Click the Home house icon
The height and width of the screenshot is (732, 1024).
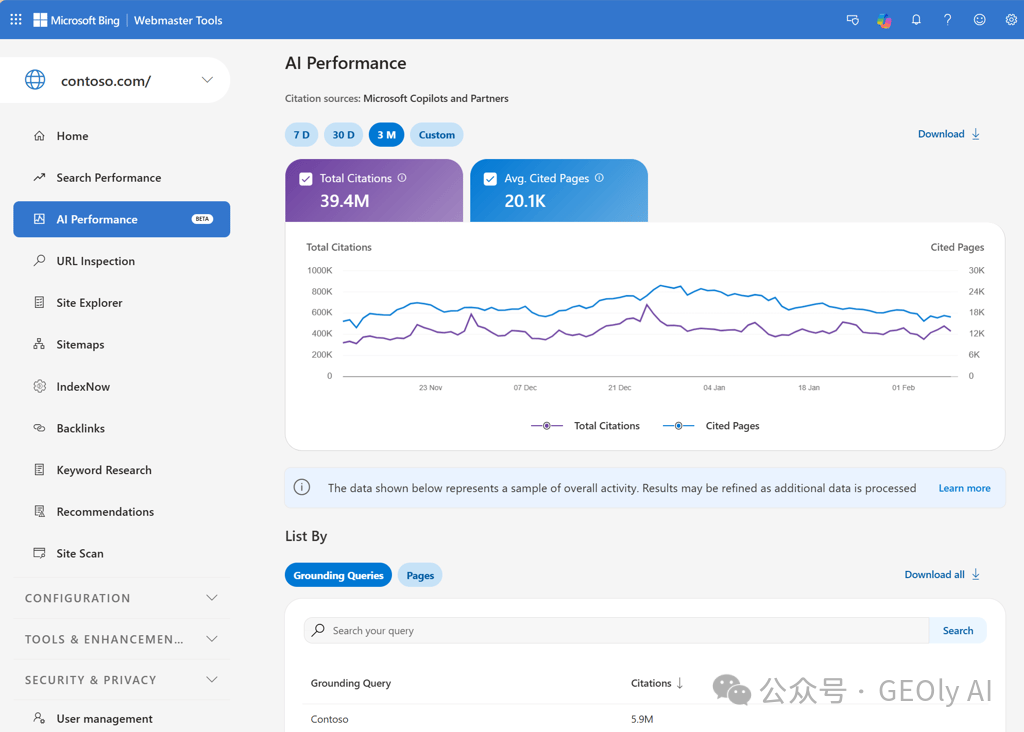[x=39, y=136]
